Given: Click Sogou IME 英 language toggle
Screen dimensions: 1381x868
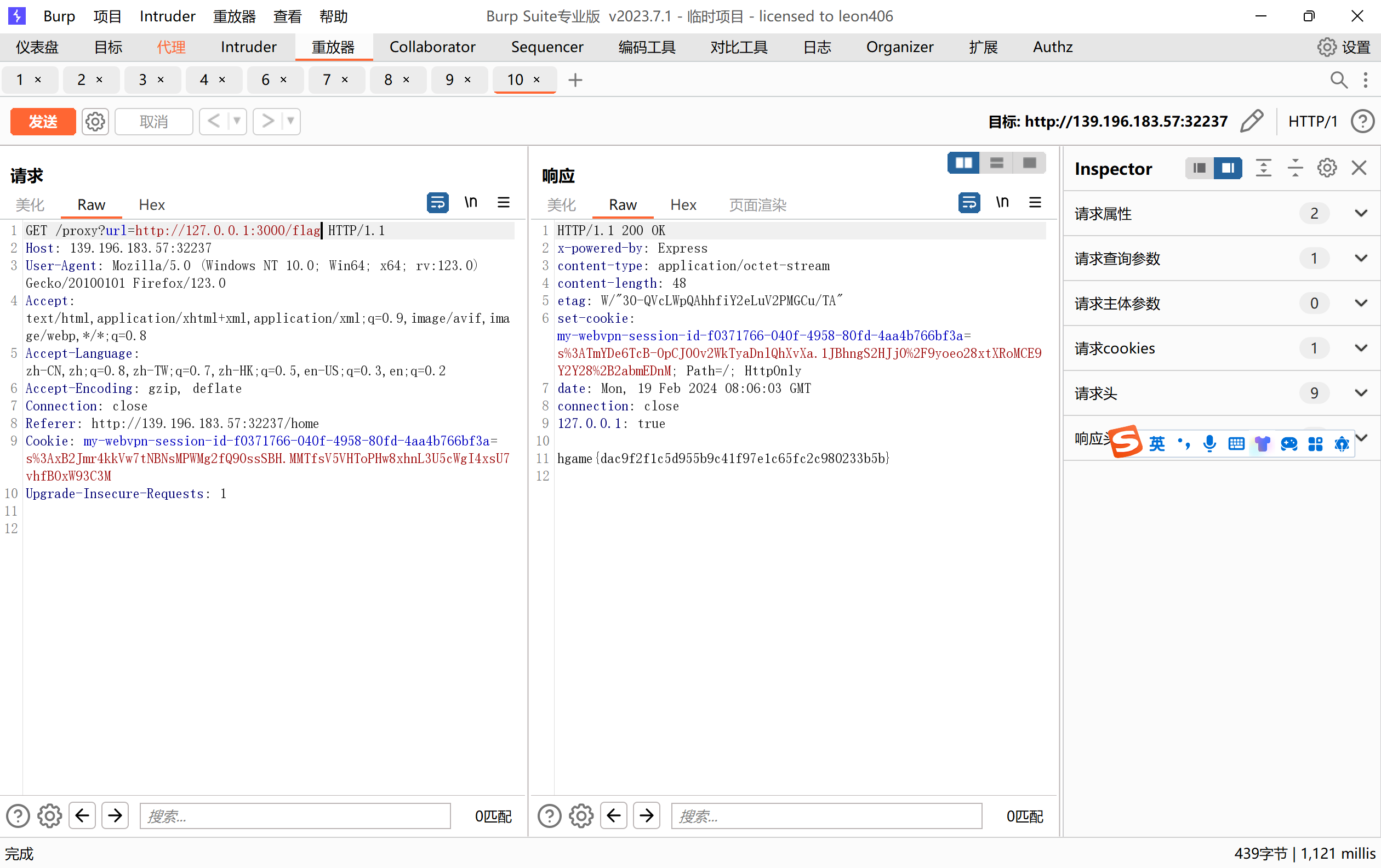Looking at the screenshot, I should [1157, 443].
